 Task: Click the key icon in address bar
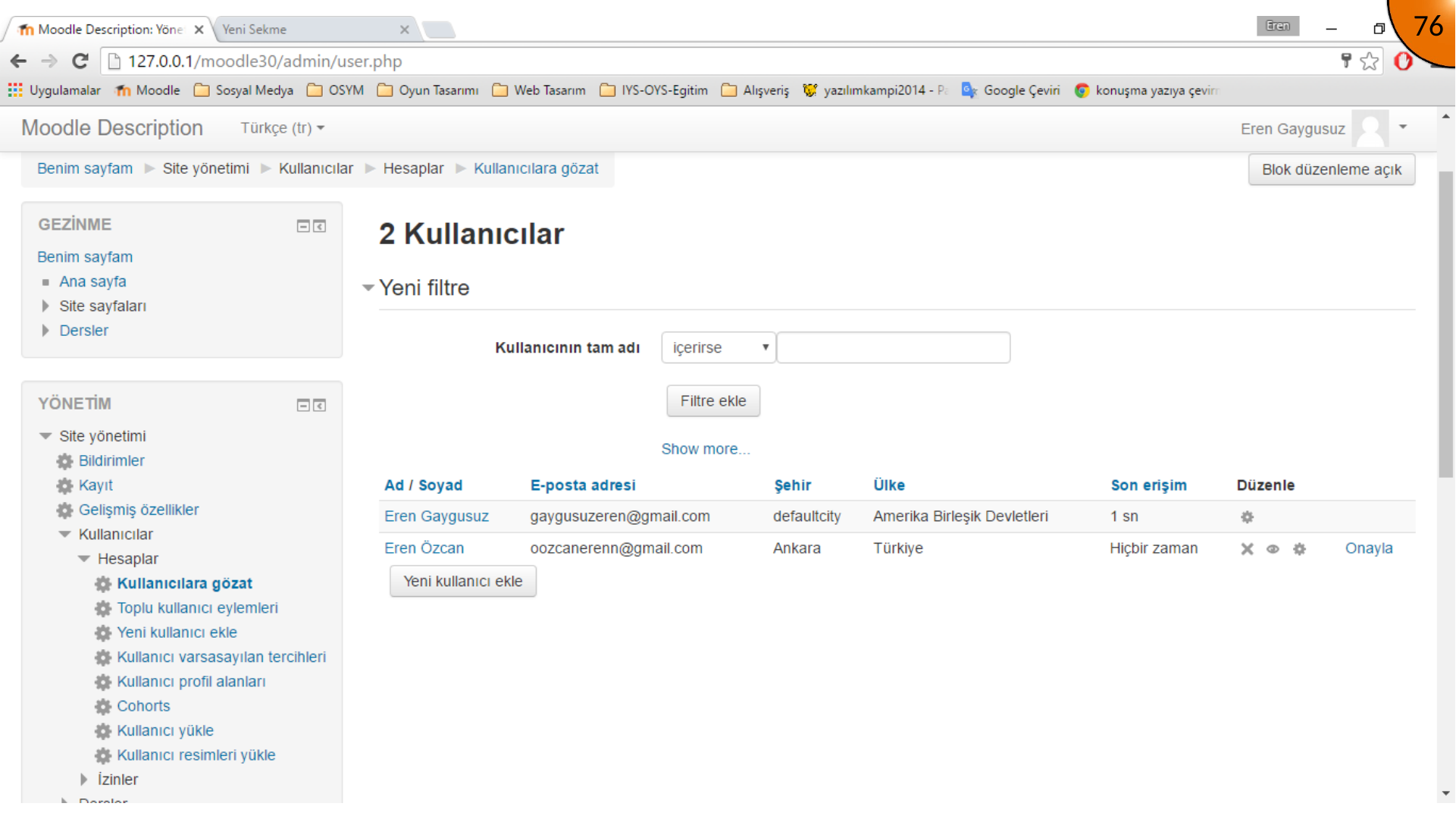click(x=1346, y=61)
